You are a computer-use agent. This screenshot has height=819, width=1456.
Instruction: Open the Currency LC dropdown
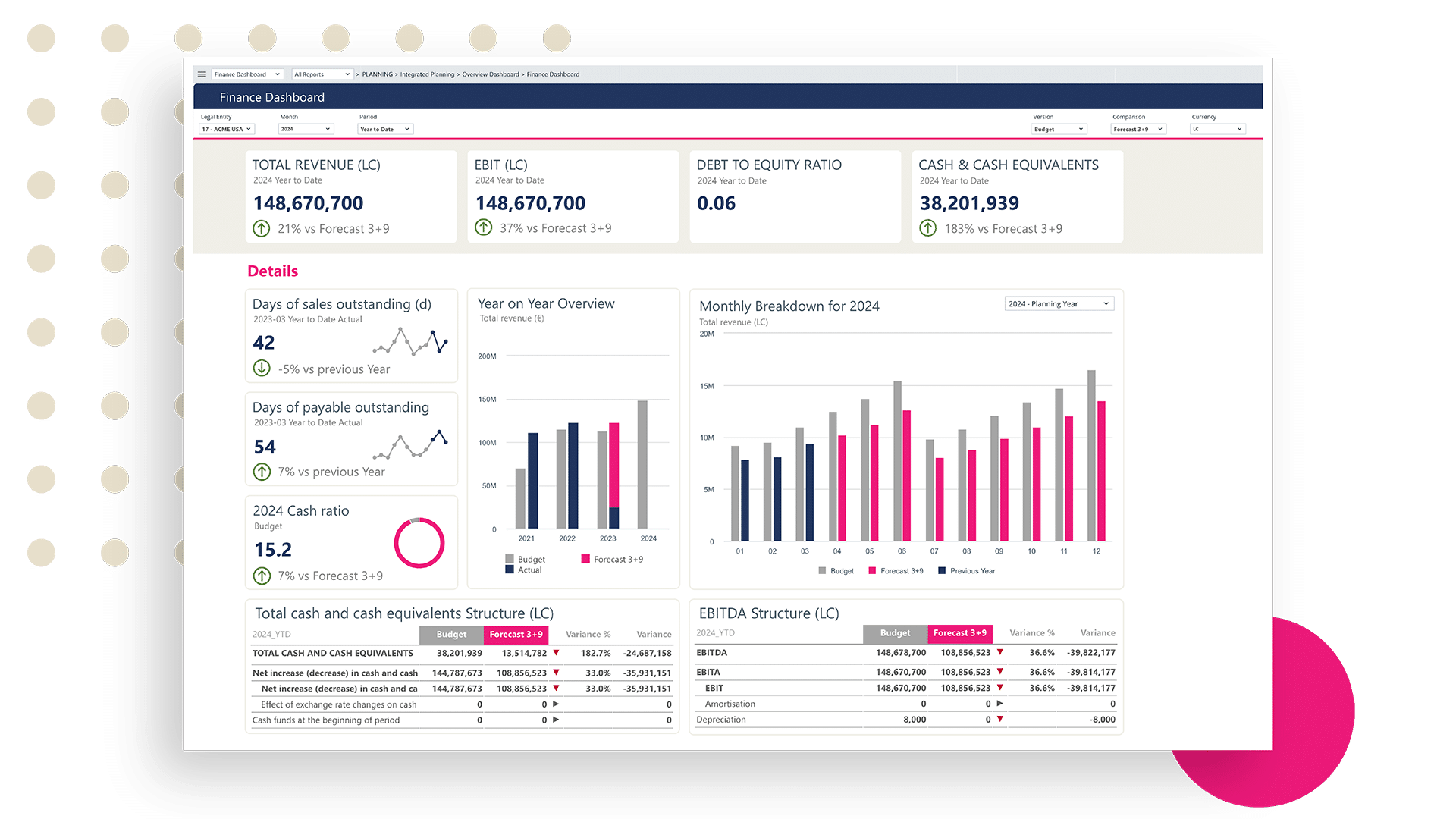click(x=1218, y=129)
